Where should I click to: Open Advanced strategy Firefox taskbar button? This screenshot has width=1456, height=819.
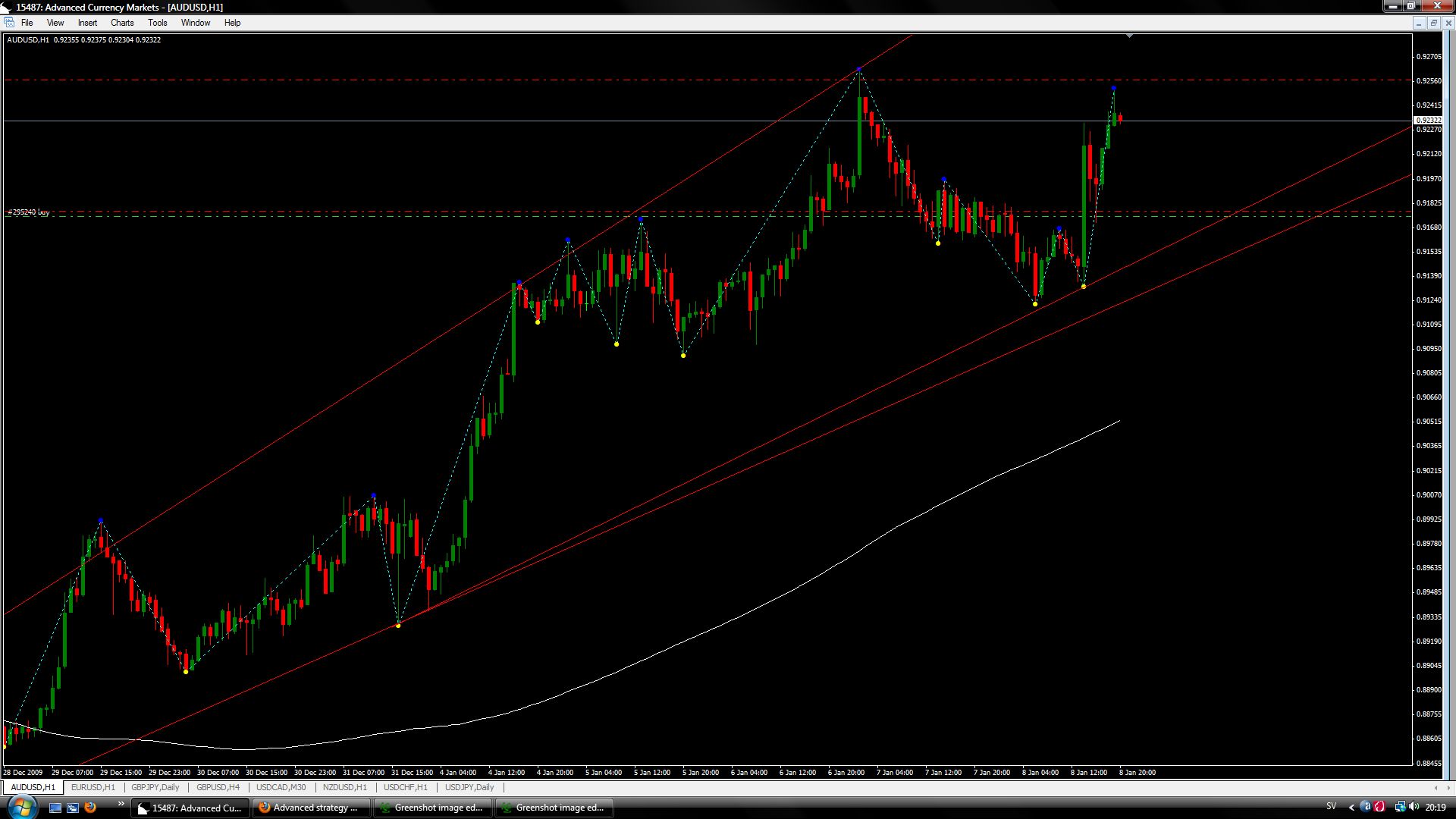[311, 808]
